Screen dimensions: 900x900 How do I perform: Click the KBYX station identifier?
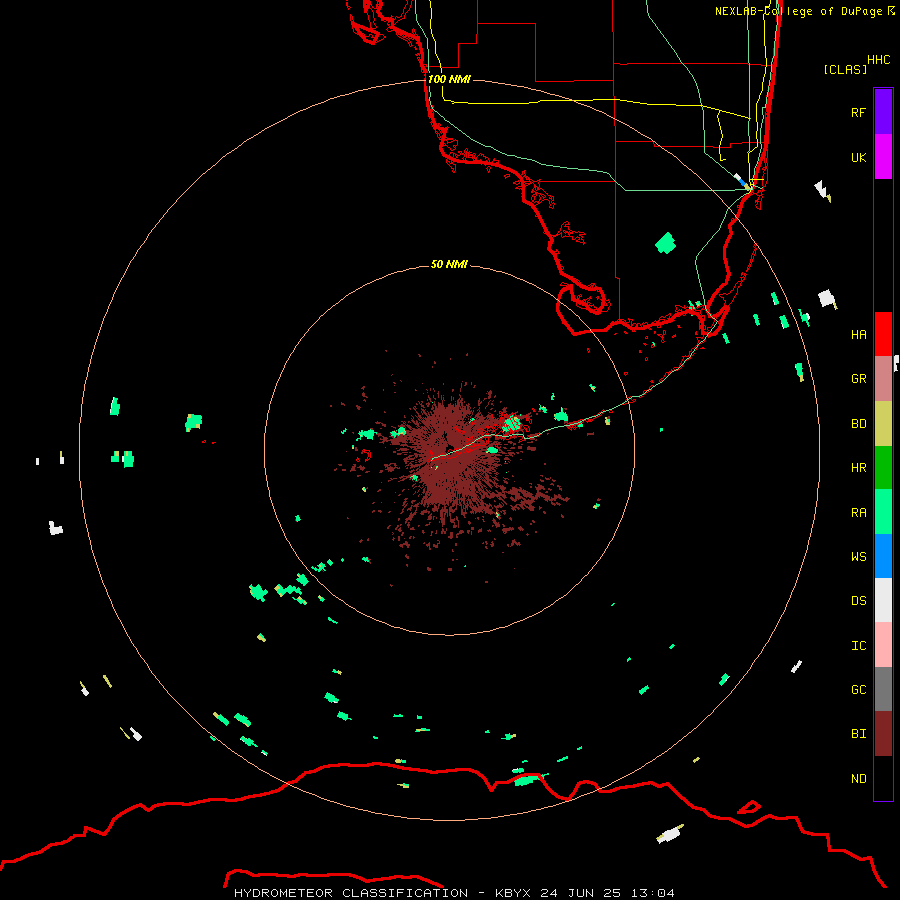513,893
